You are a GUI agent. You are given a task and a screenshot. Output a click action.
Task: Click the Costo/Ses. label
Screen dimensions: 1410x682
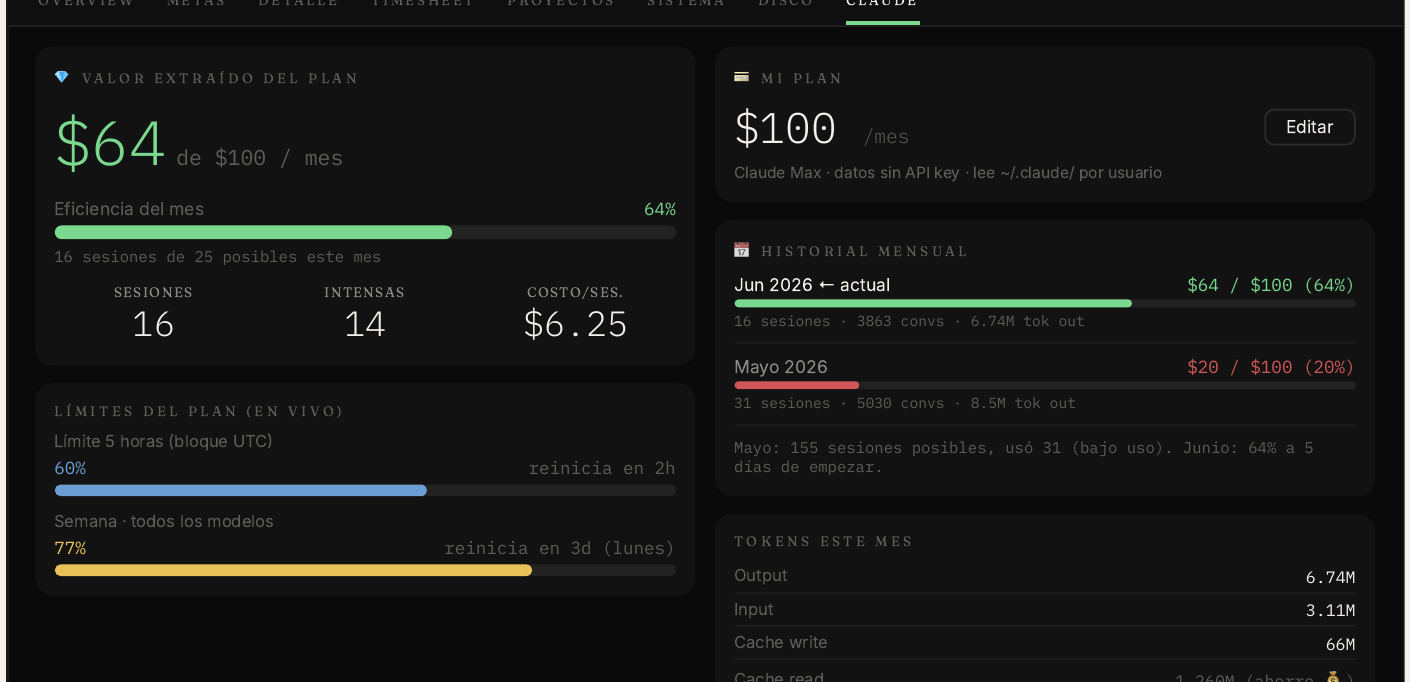575,292
